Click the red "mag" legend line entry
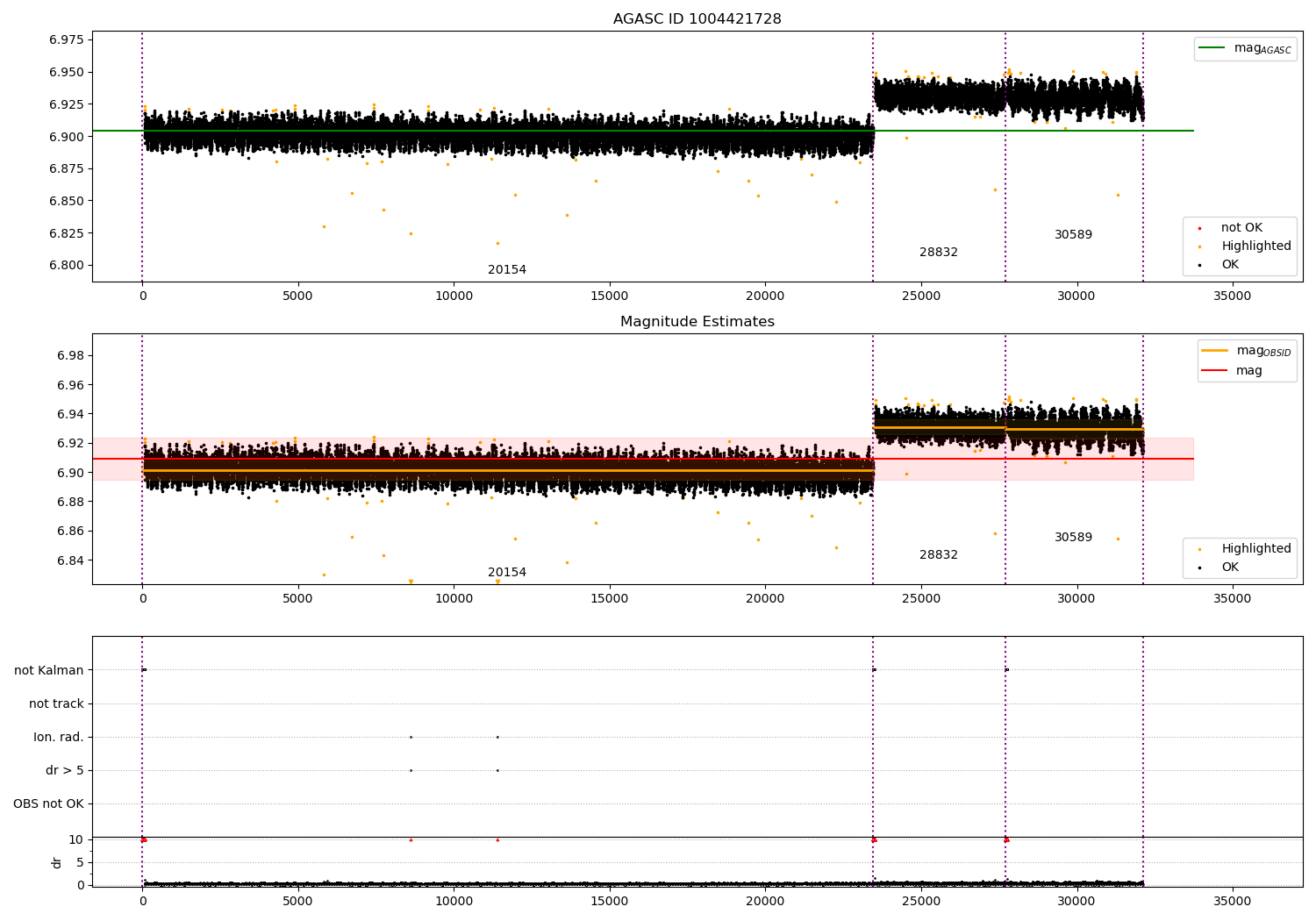1316x921 pixels. point(1214,371)
